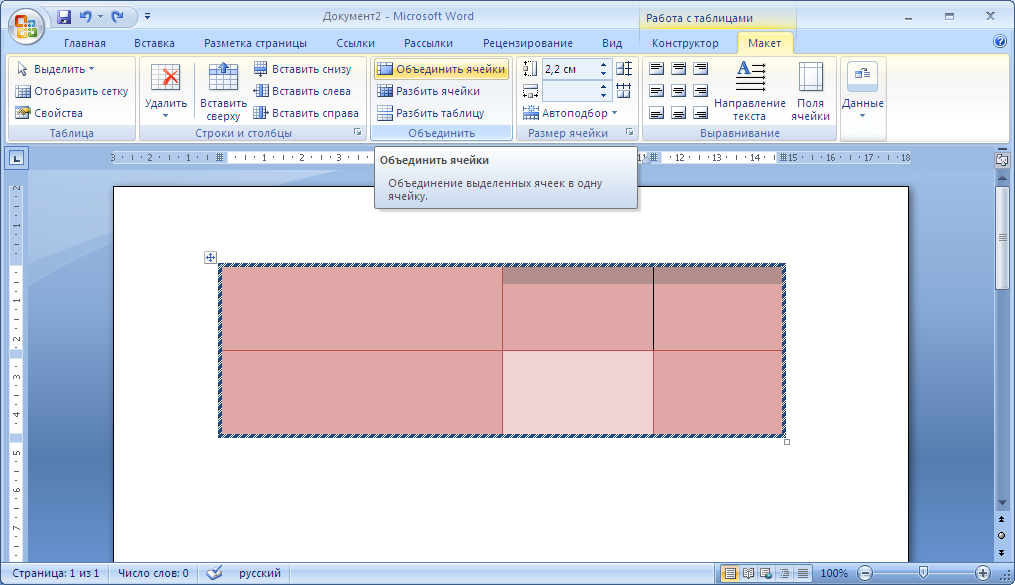1015x585 pixels.
Task: Click Разбить таблицу
Action: point(430,113)
